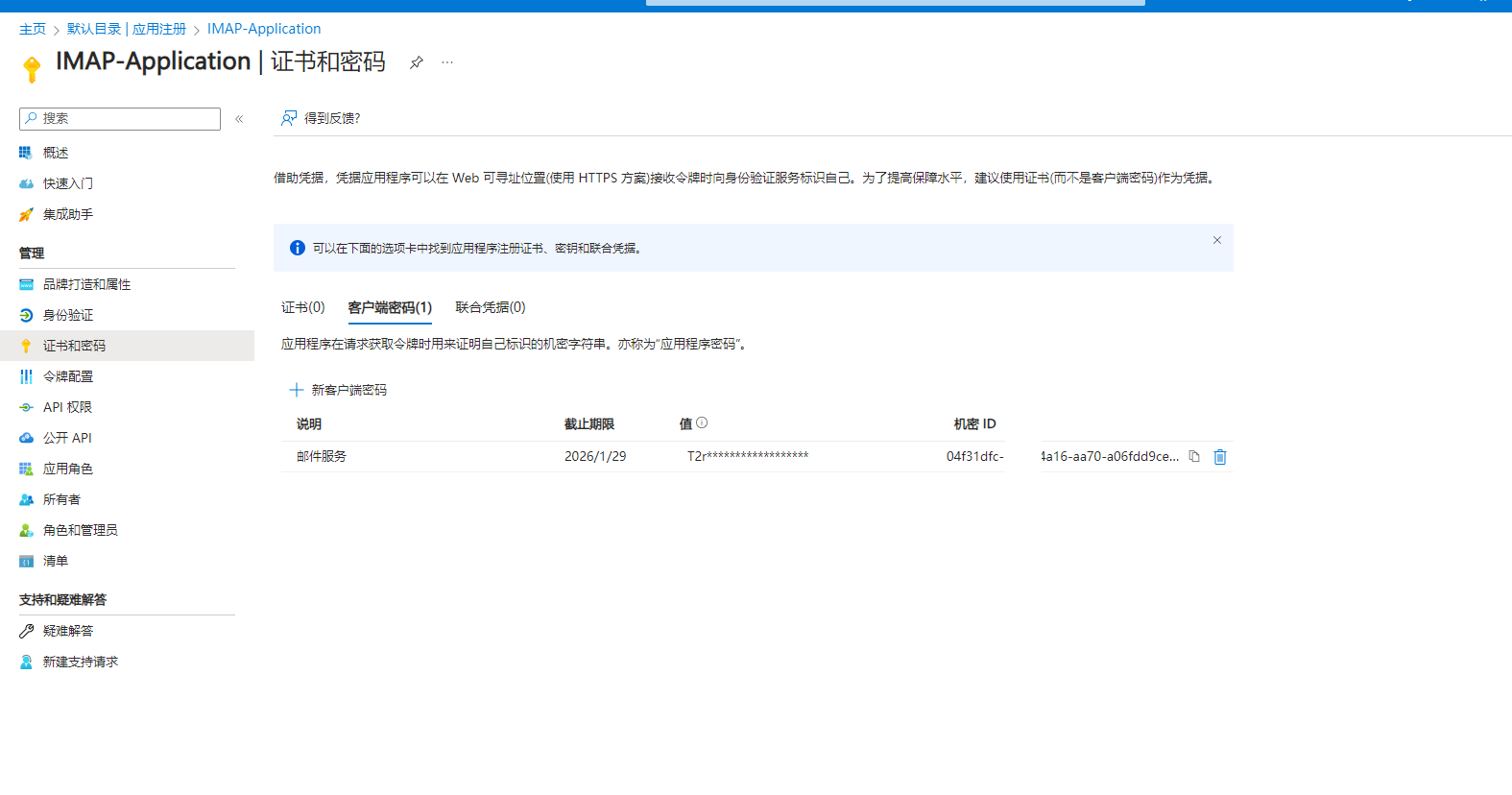
Task: Click the 新建支持请求 support person icon
Action: click(26, 662)
